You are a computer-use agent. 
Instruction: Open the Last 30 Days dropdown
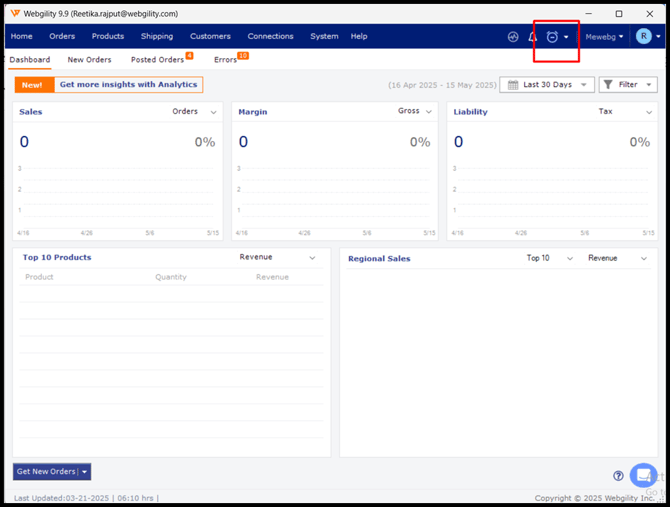point(547,85)
